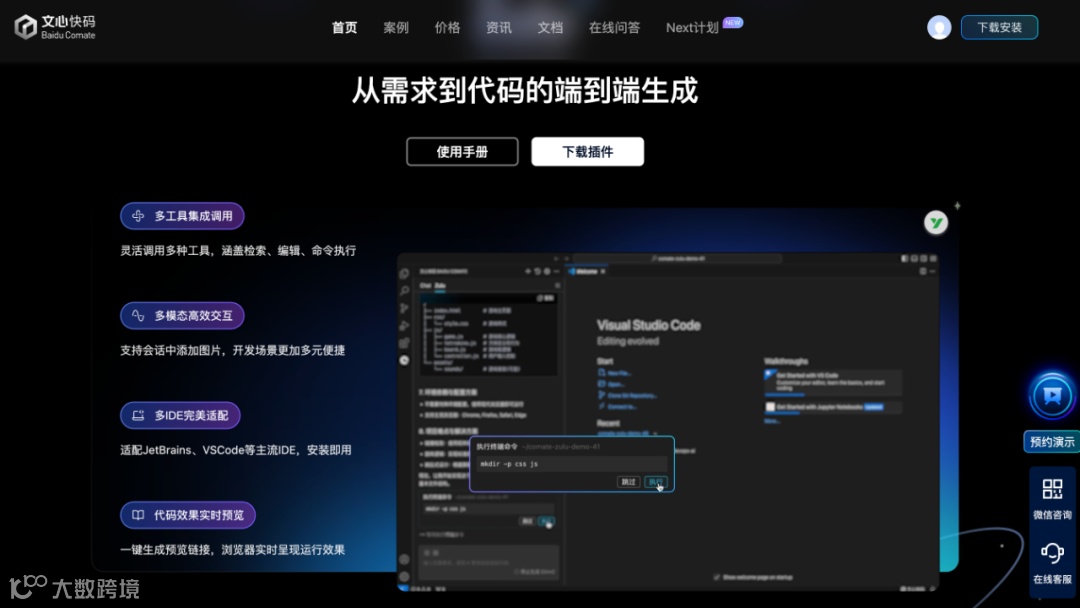Select the 代码效果实时预览 feature pill

click(188, 515)
